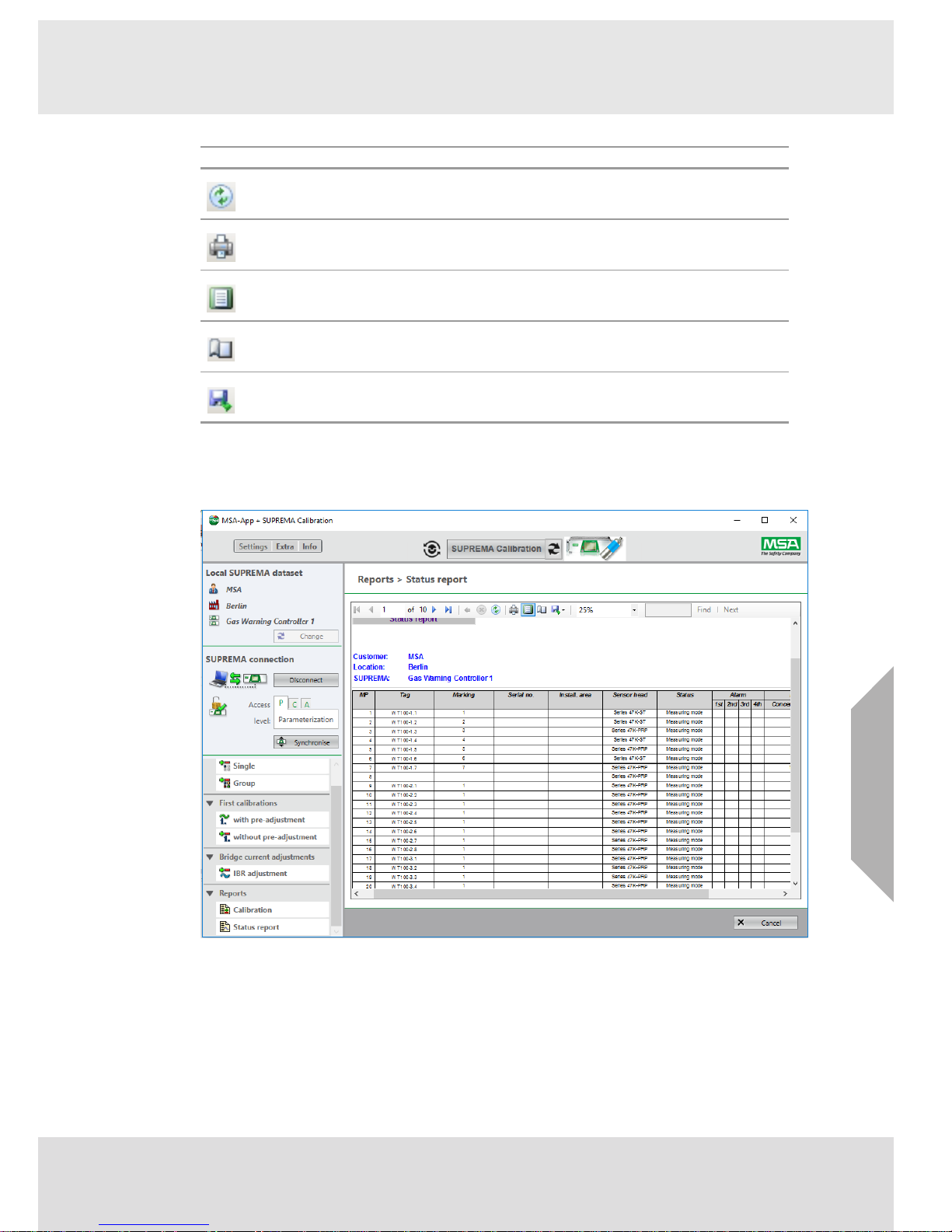Open the Extra menu
Viewport: 952px width, 1232px height.
[x=285, y=546]
